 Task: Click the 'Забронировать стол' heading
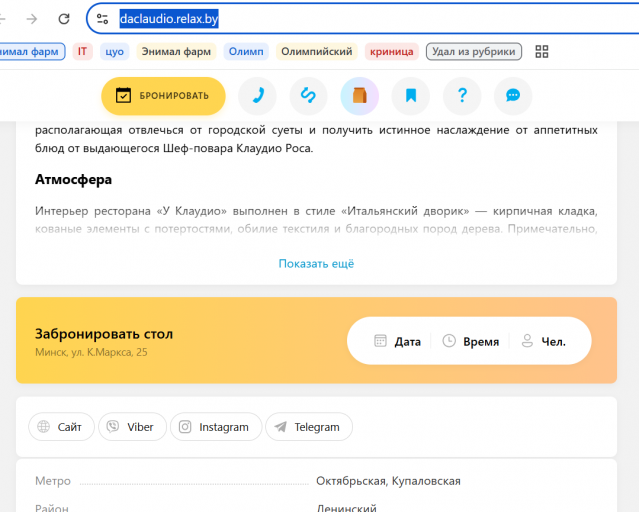104,334
